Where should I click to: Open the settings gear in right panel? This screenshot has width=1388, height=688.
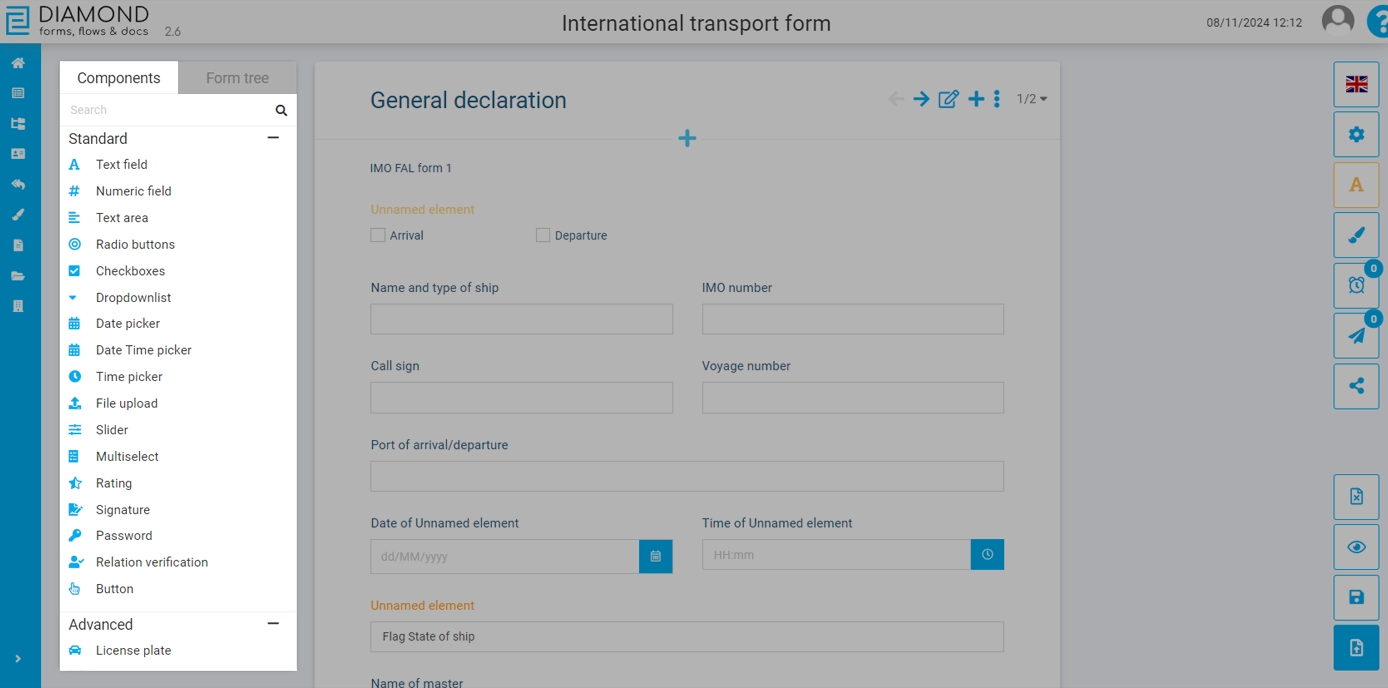point(1356,135)
